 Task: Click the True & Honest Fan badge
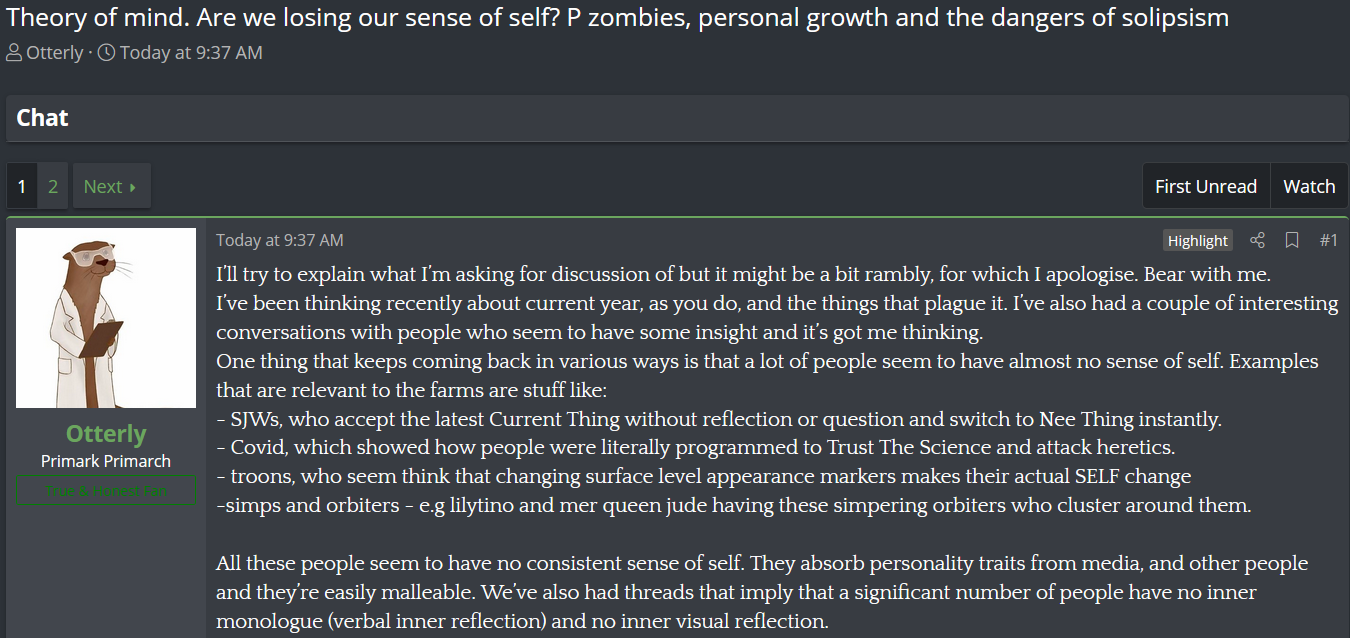[106, 490]
